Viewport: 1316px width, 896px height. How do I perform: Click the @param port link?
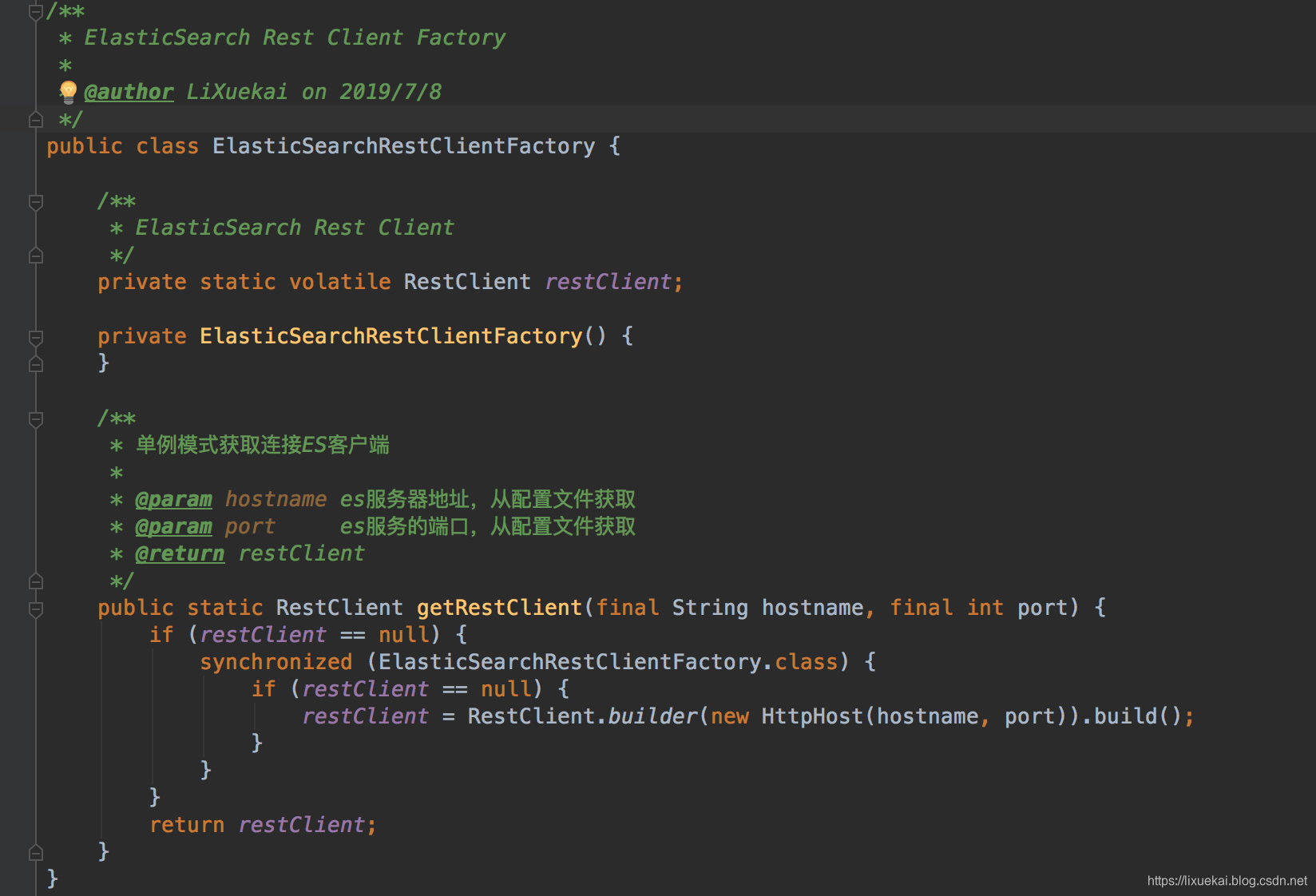click(173, 525)
